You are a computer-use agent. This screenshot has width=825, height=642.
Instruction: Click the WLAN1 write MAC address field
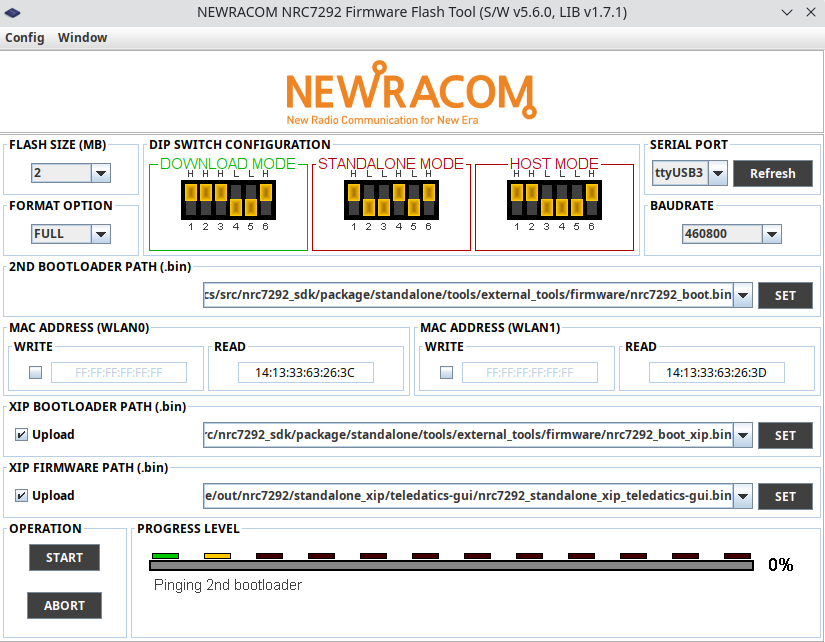530,373
